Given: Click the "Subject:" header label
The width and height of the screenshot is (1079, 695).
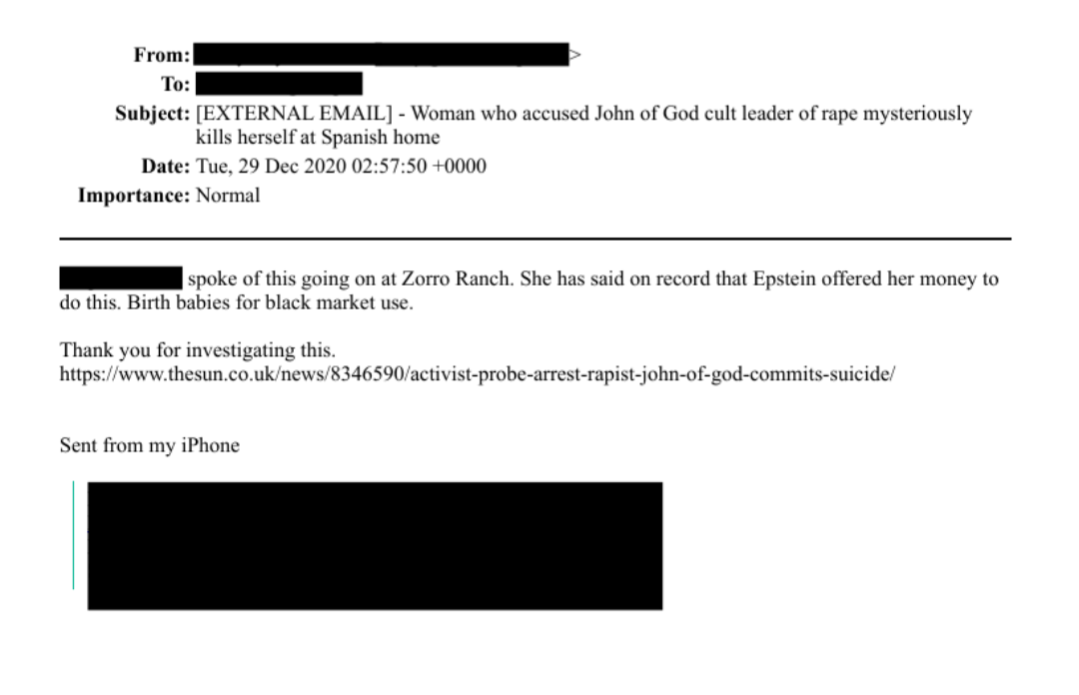Looking at the screenshot, I should point(153,114).
